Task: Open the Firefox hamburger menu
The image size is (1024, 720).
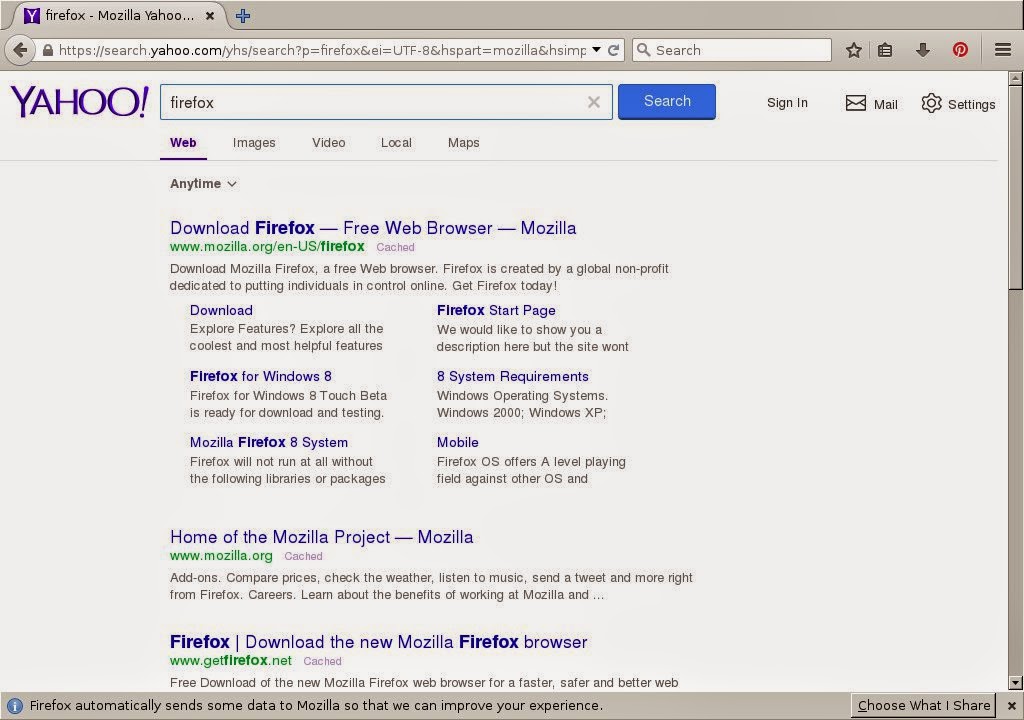Action: (1003, 50)
